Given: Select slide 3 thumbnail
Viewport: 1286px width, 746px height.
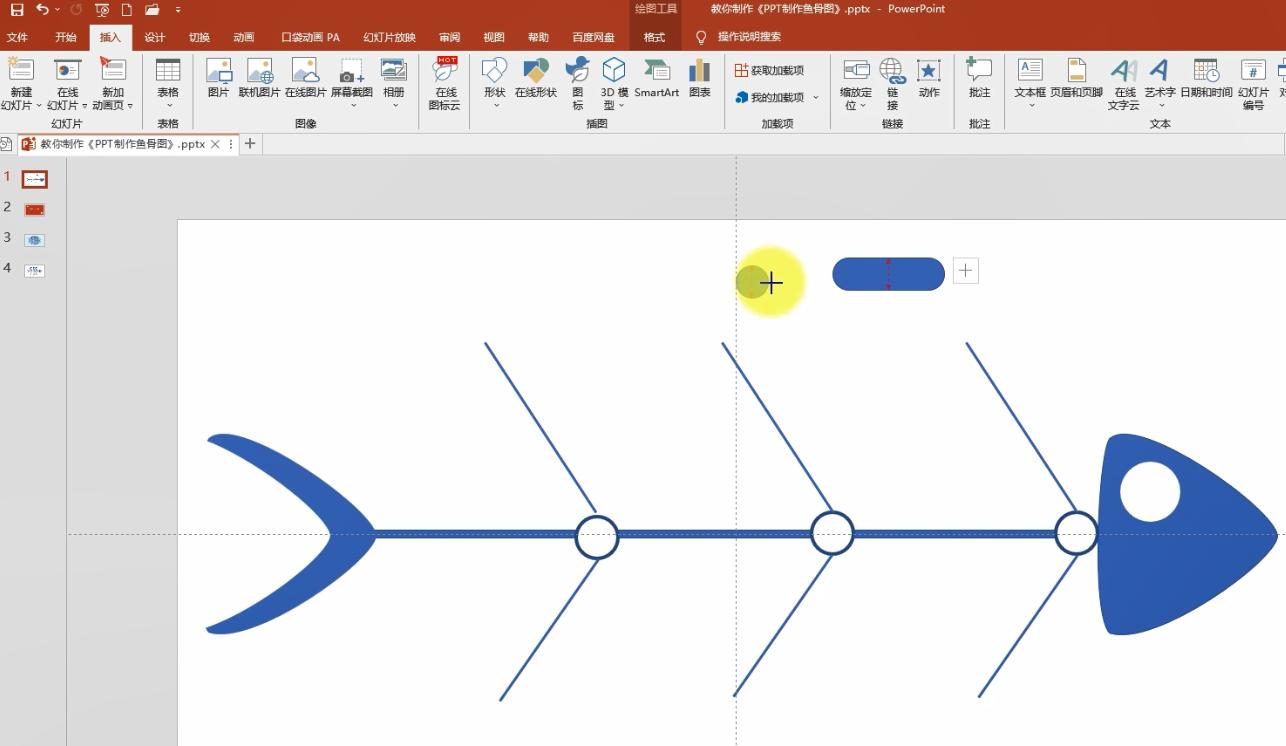Looking at the screenshot, I should coord(35,240).
